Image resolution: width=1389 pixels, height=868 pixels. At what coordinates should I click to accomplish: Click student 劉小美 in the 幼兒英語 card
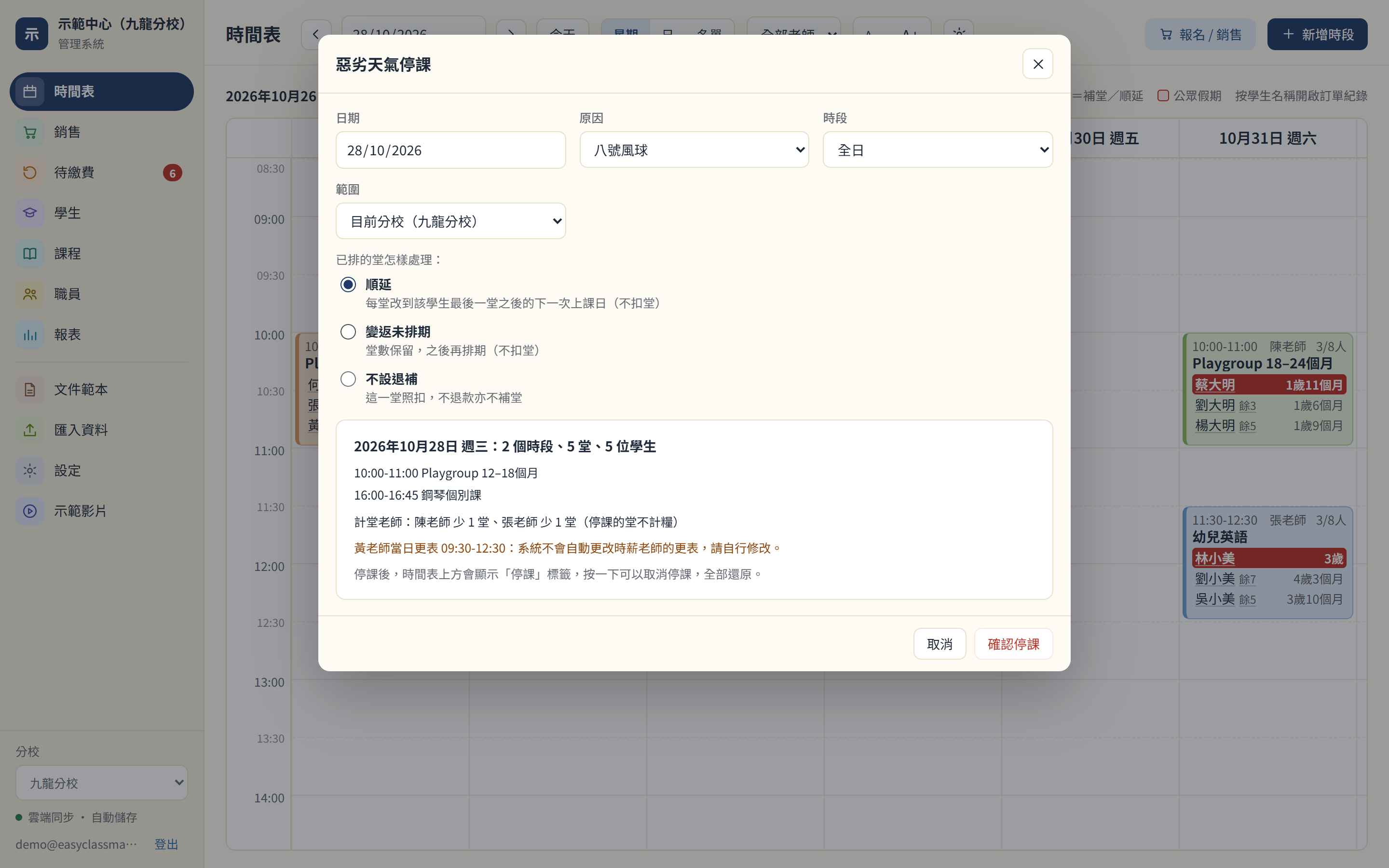coord(1214,579)
